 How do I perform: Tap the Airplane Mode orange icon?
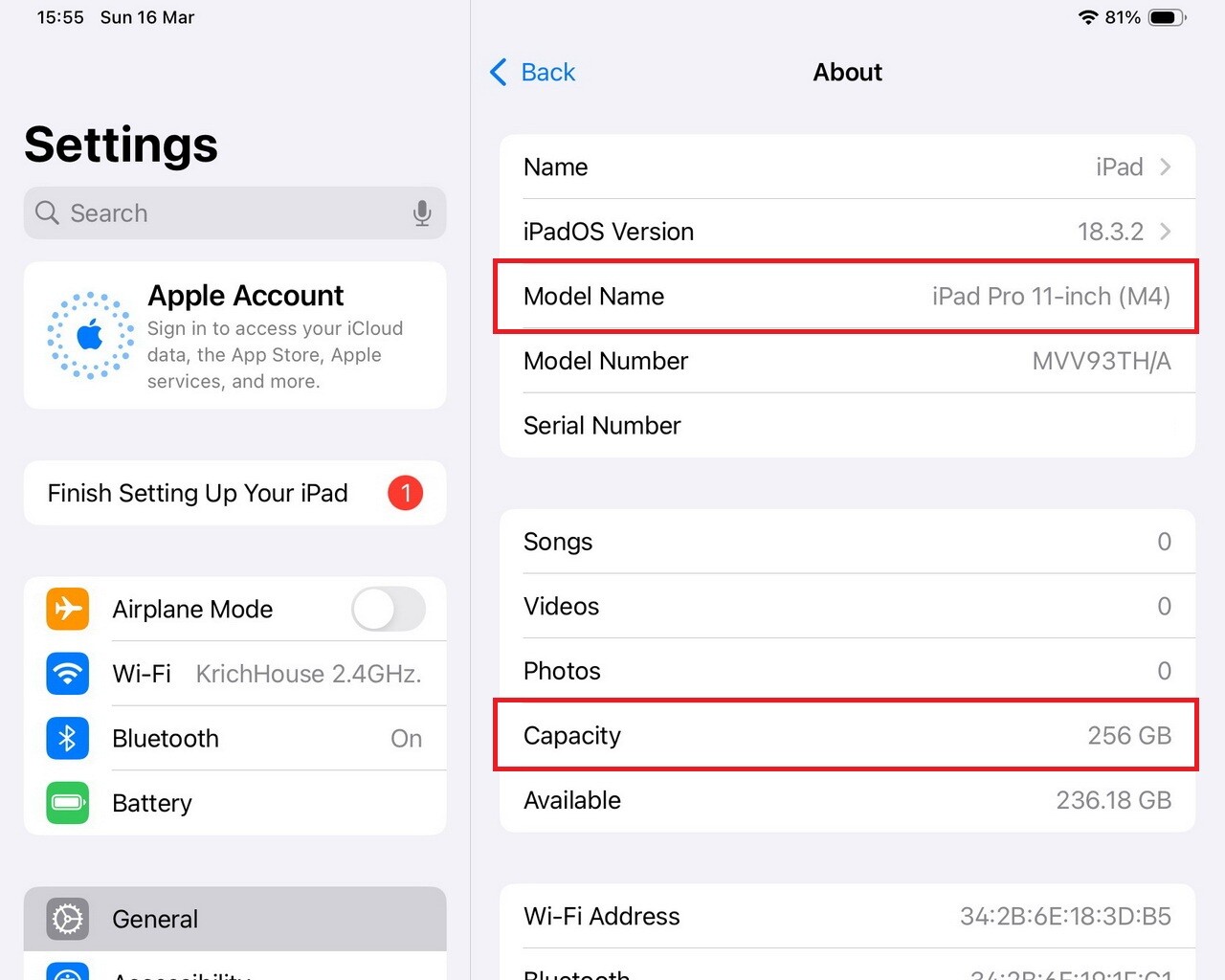click(68, 609)
